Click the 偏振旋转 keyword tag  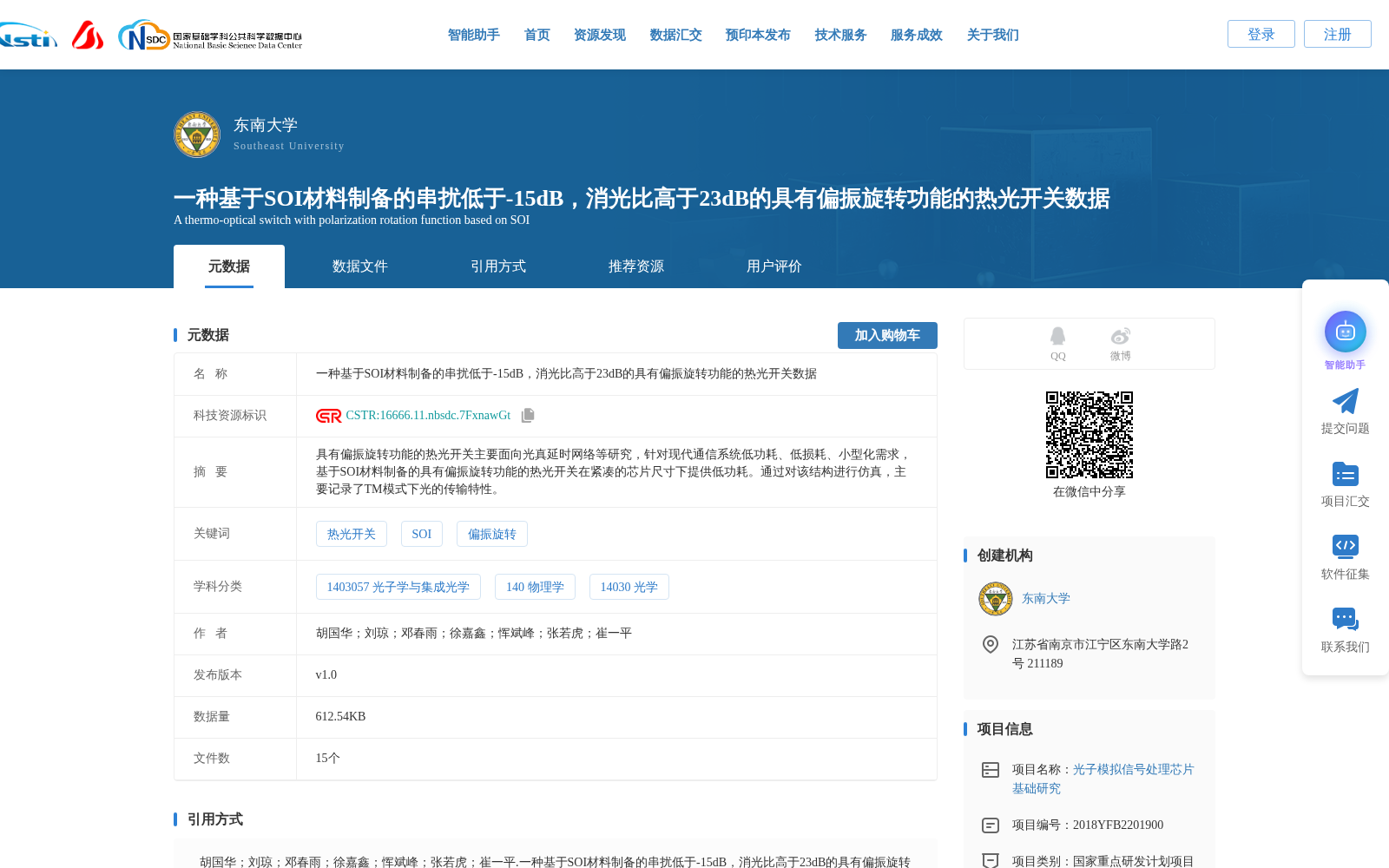[492, 534]
